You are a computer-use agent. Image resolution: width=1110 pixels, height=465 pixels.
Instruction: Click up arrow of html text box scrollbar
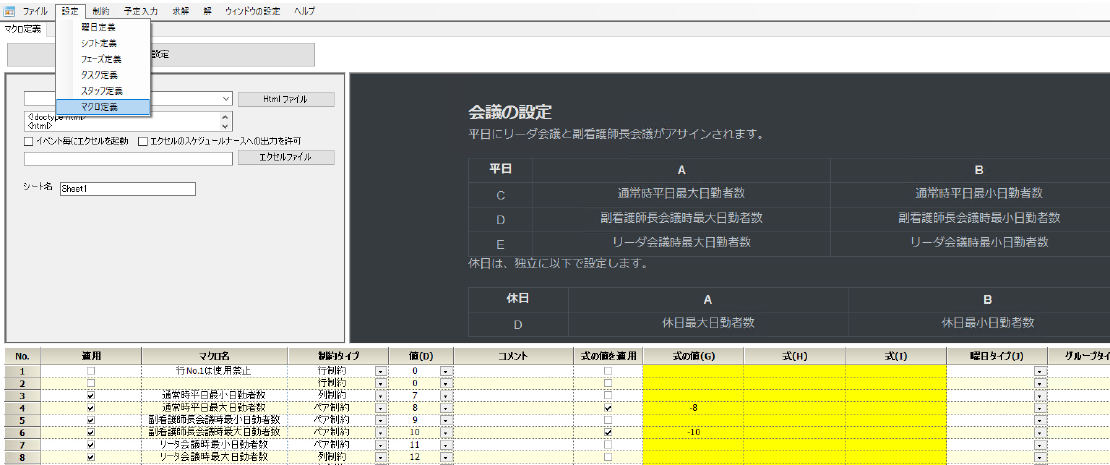[x=226, y=117]
